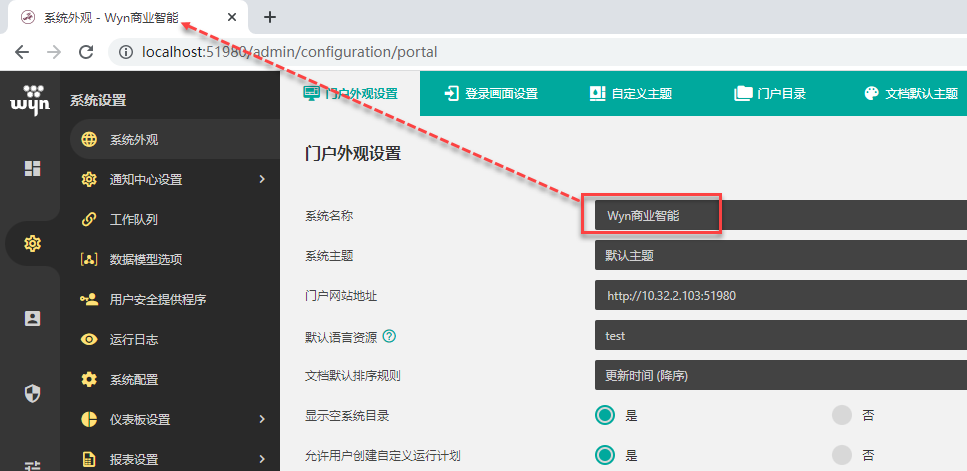Open the security shield icon in left rail
This screenshot has height=471, width=967.
click(32, 393)
